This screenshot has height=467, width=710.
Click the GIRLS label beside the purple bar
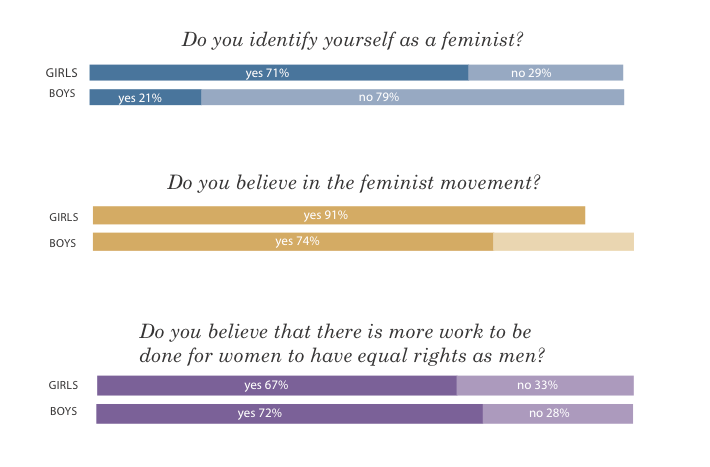tap(63, 385)
